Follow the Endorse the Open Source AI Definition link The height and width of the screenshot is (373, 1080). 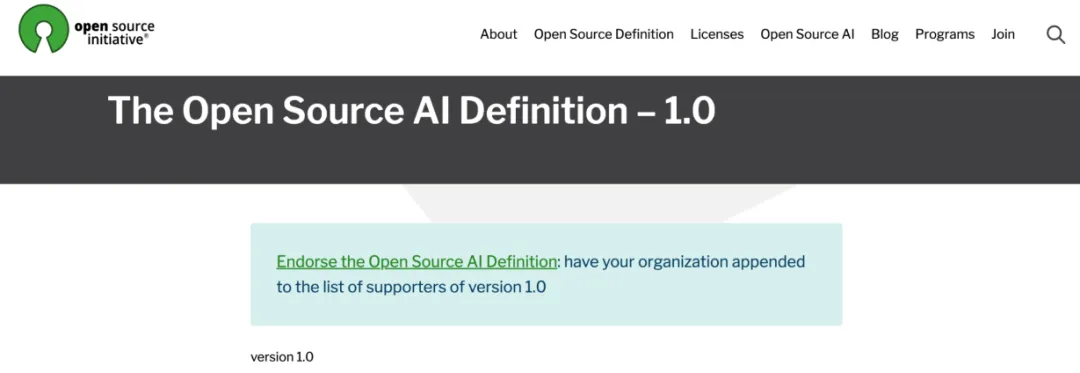pyautogui.click(x=417, y=262)
